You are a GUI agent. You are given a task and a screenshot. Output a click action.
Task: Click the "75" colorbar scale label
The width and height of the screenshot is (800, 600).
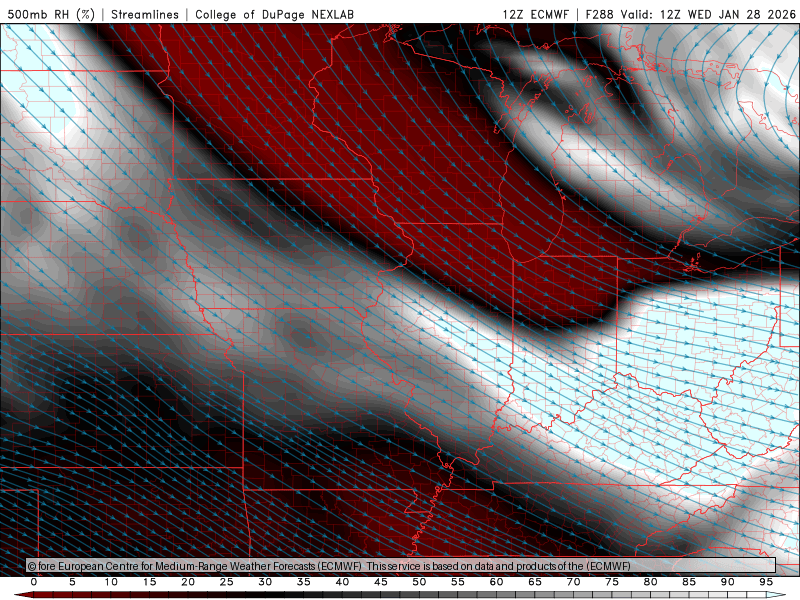coord(612,582)
